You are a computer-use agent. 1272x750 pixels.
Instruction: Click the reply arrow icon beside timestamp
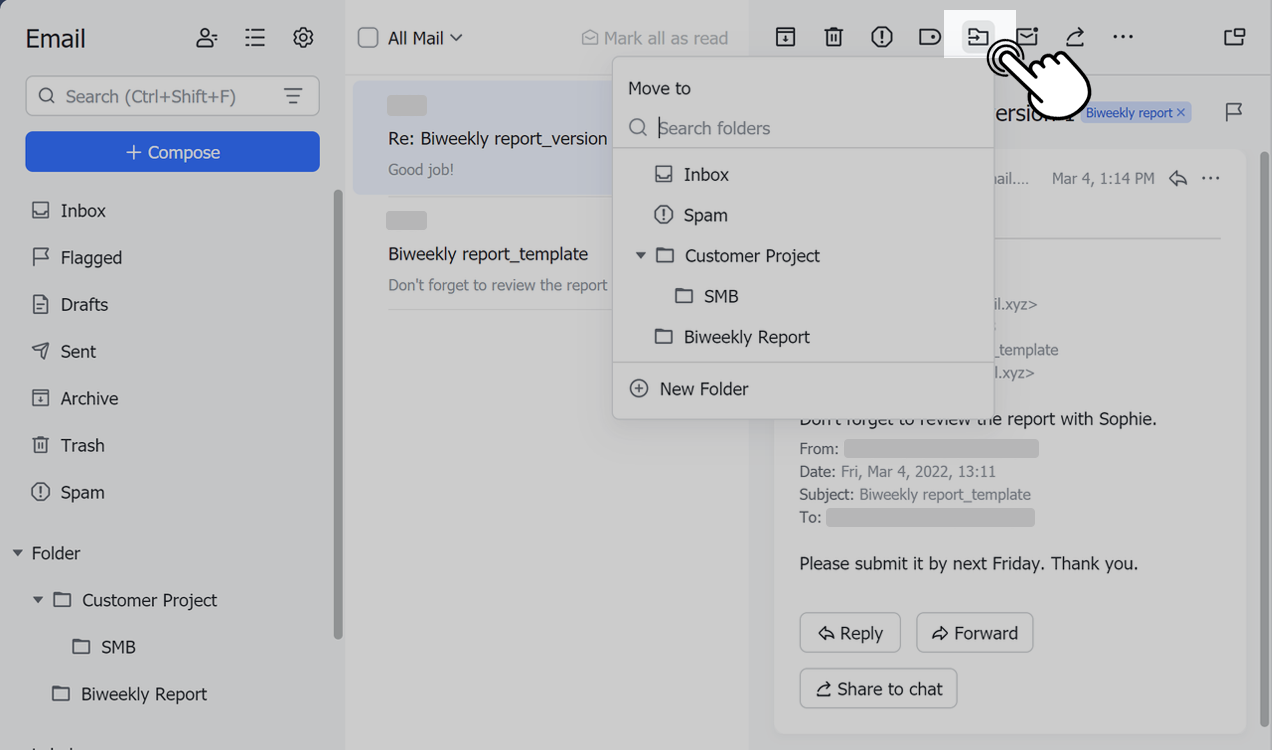[1178, 178]
